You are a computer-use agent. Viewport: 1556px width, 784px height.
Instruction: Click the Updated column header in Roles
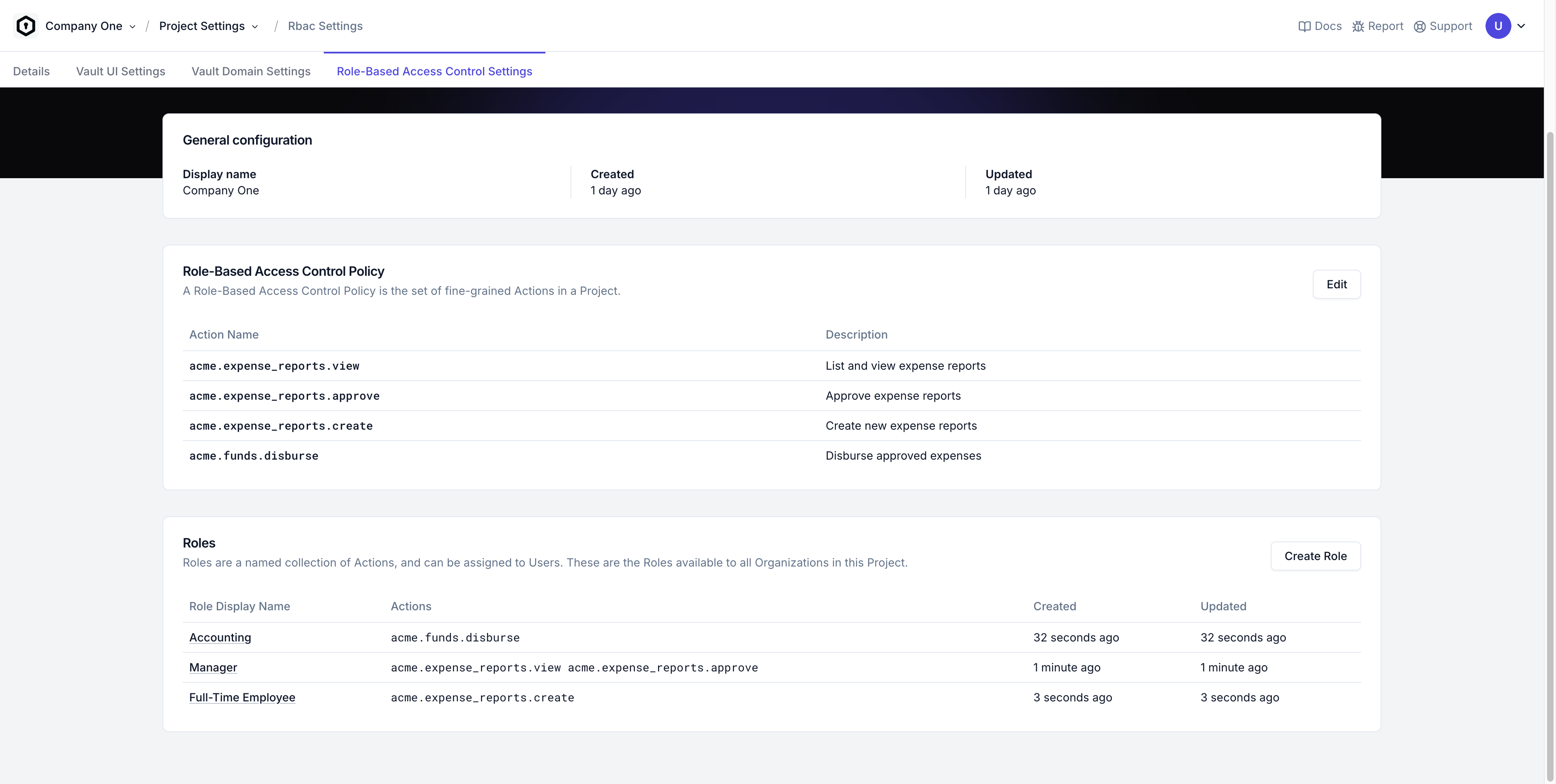(1223, 606)
